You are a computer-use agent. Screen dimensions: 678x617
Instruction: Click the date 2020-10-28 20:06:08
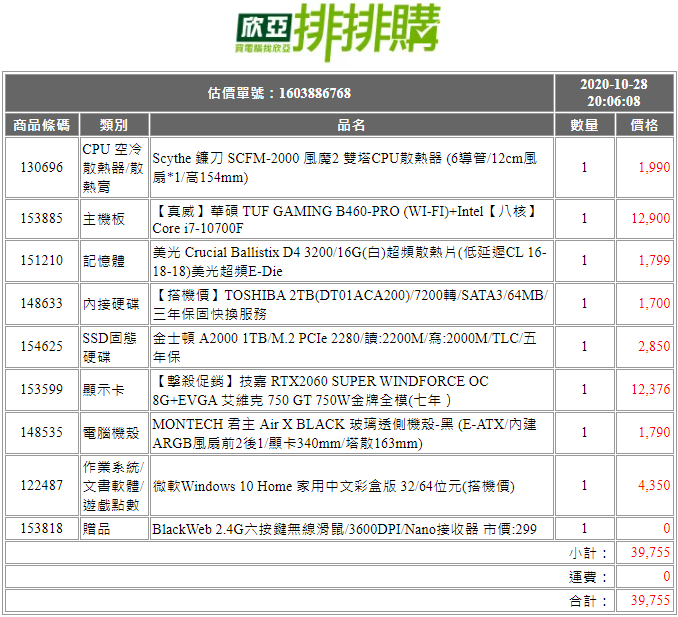click(x=614, y=93)
